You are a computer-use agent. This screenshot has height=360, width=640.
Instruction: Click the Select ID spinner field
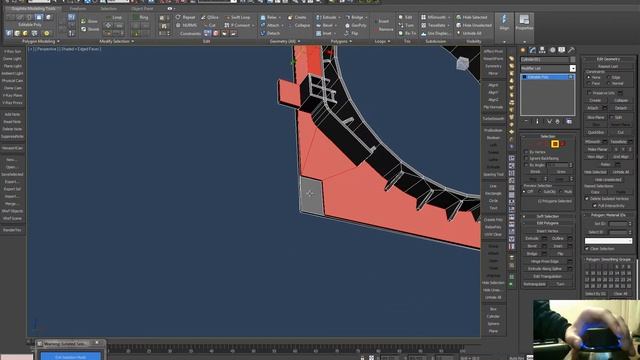point(618,232)
